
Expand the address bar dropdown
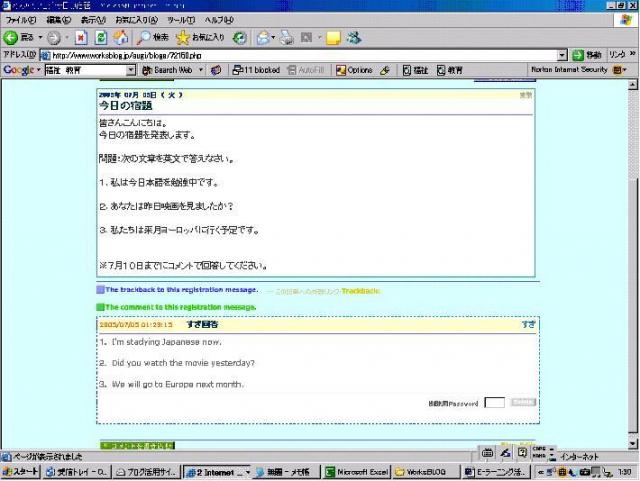pos(562,55)
